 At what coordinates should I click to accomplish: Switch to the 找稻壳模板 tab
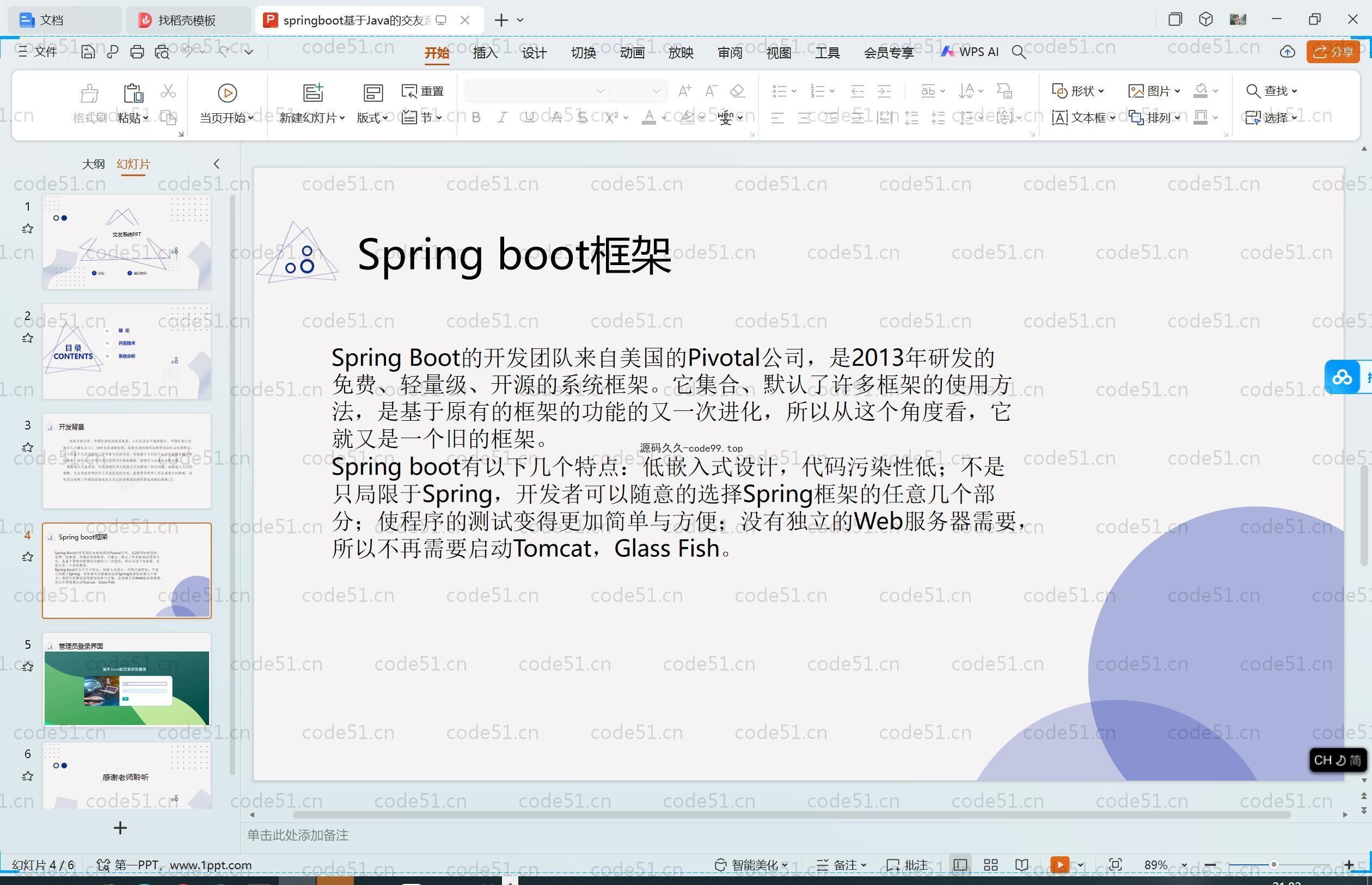[x=187, y=21]
